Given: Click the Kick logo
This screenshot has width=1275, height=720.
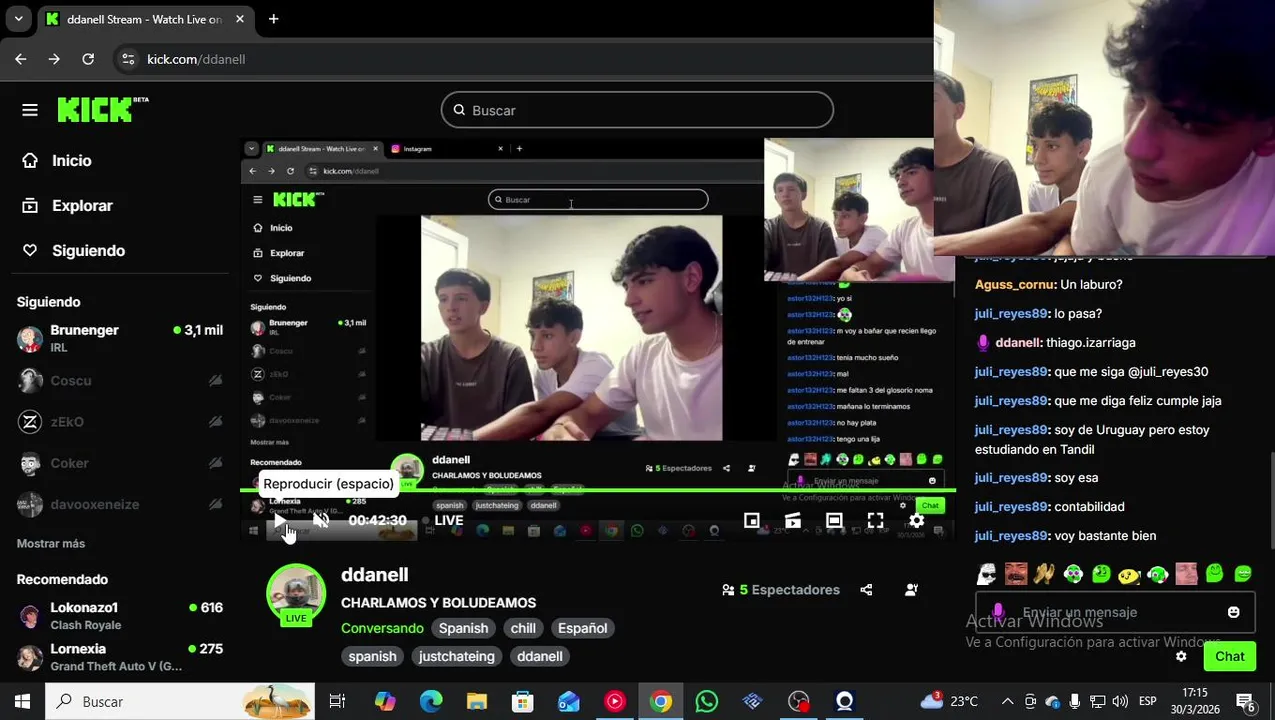Looking at the screenshot, I should tap(102, 109).
